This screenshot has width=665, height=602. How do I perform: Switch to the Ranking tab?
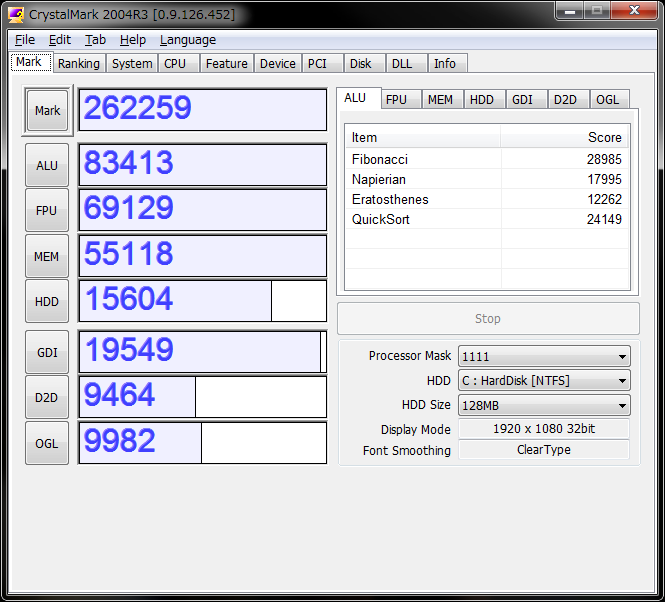[78, 63]
